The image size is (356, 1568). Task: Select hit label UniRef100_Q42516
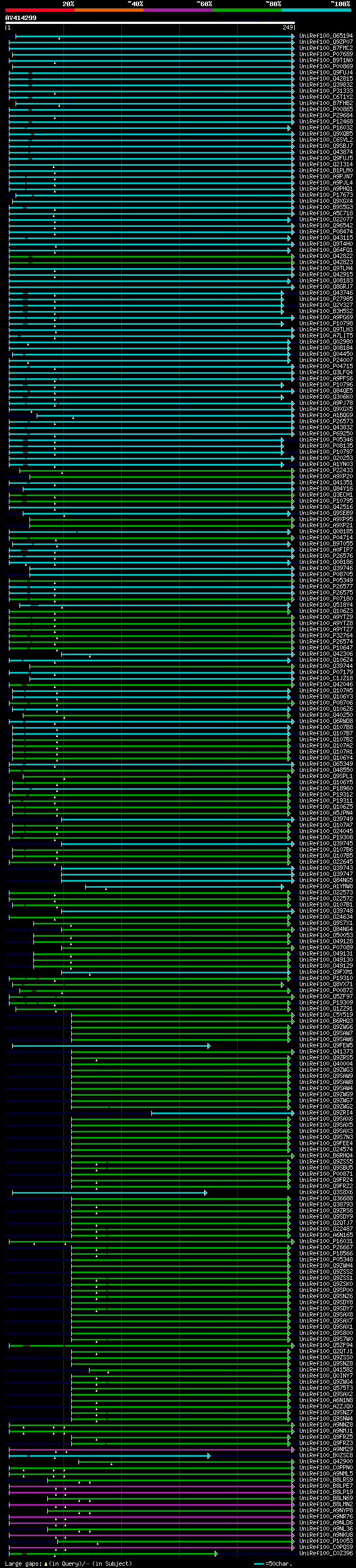[326, 507]
